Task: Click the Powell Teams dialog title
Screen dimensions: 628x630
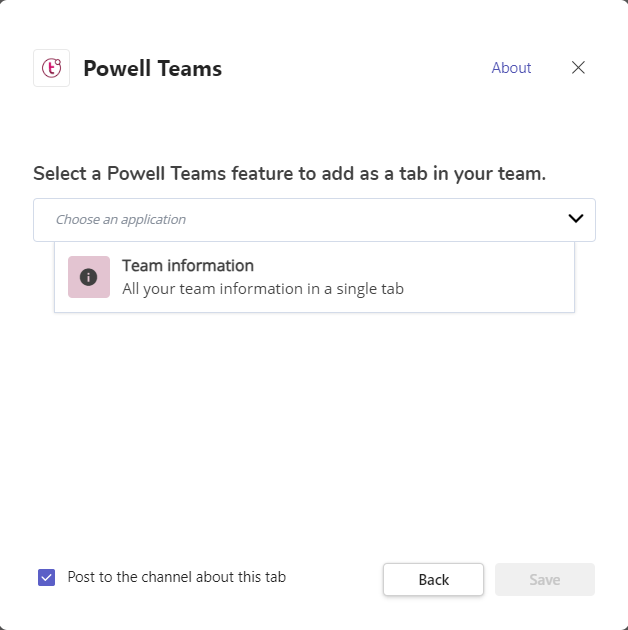Action: tap(153, 68)
